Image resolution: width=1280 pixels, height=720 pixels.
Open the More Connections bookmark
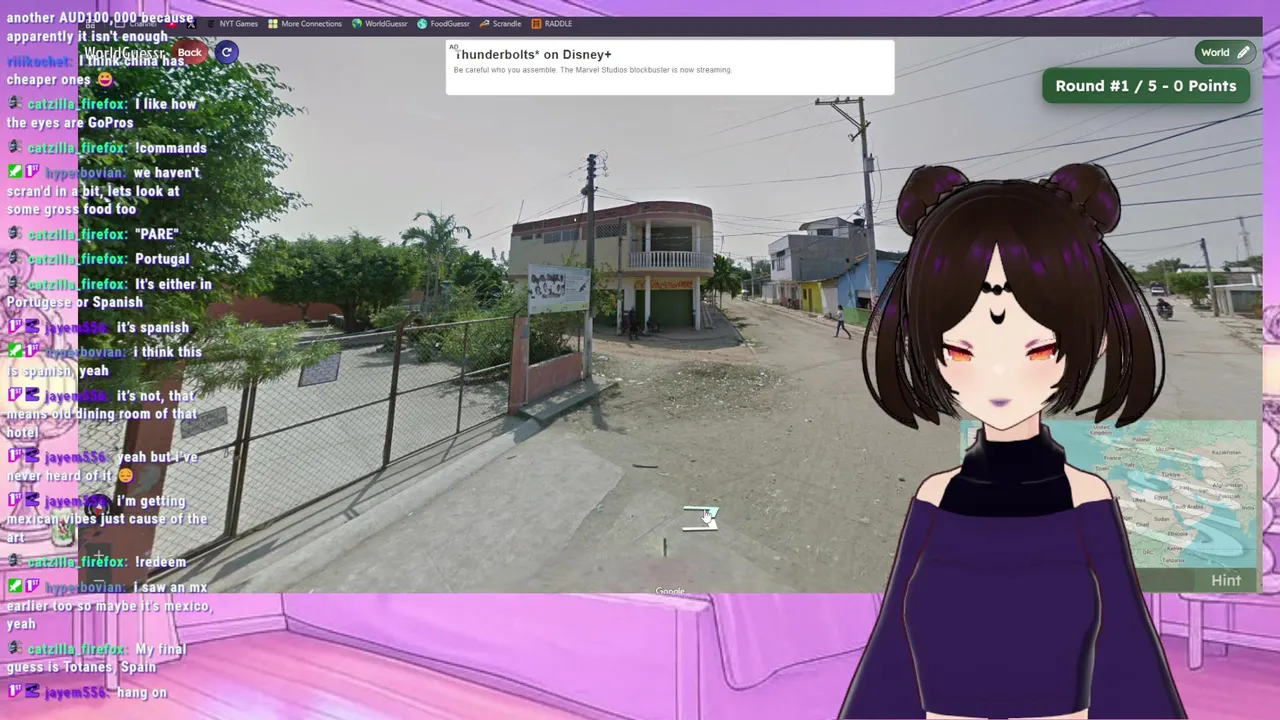coord(304,23)
